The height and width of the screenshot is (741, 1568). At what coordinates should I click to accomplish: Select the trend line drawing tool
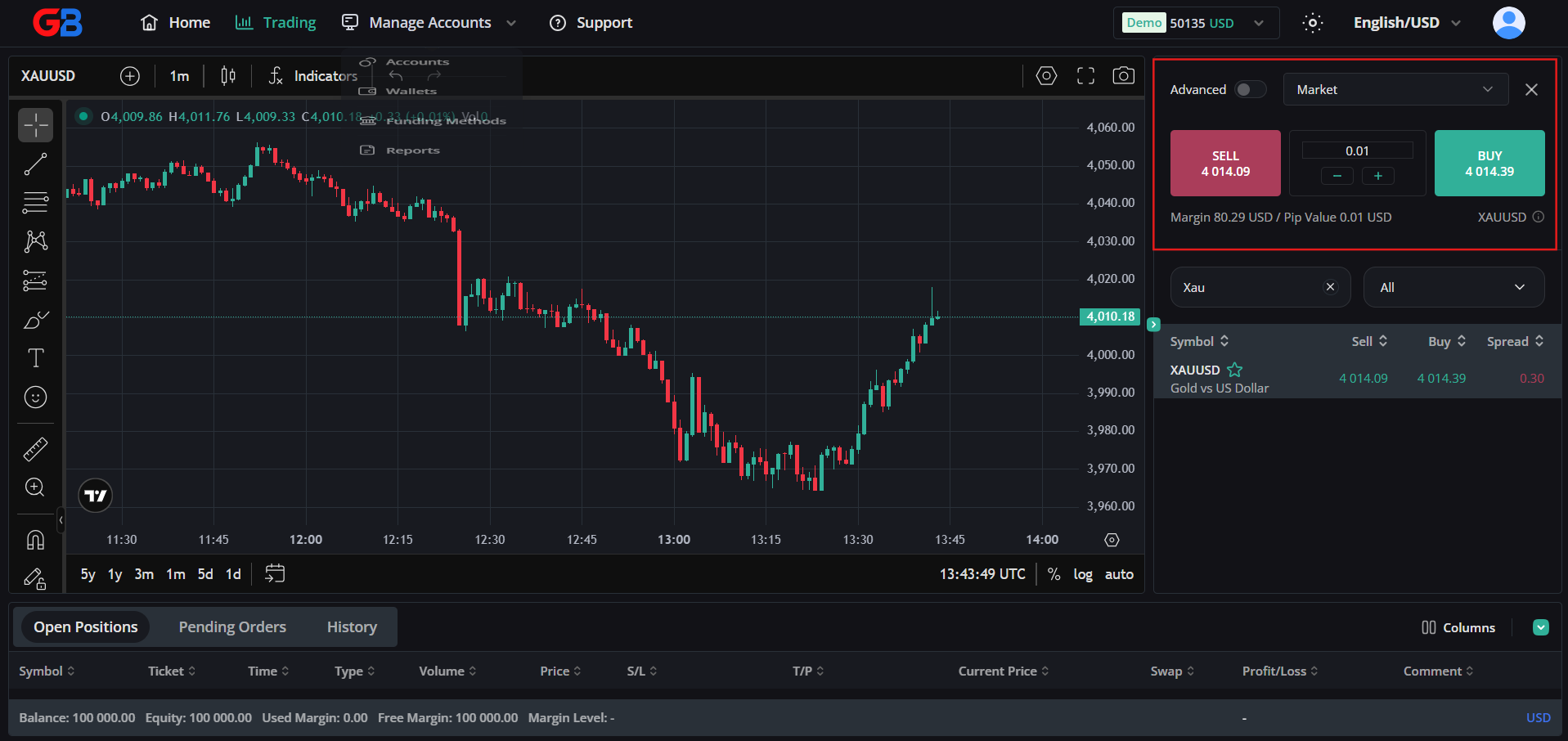36,164
